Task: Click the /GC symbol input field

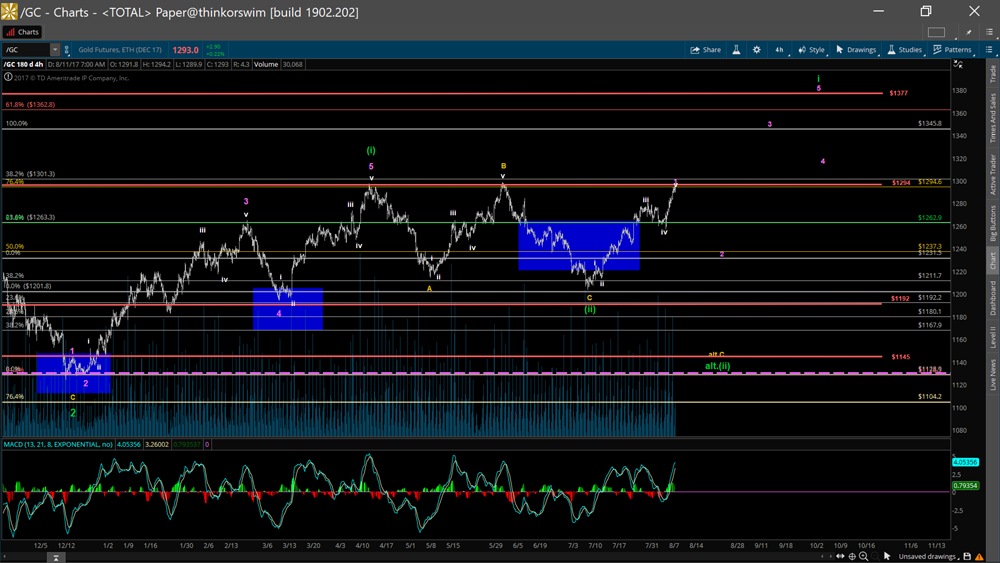Action: pyautogui.click(x=26, y=49)
